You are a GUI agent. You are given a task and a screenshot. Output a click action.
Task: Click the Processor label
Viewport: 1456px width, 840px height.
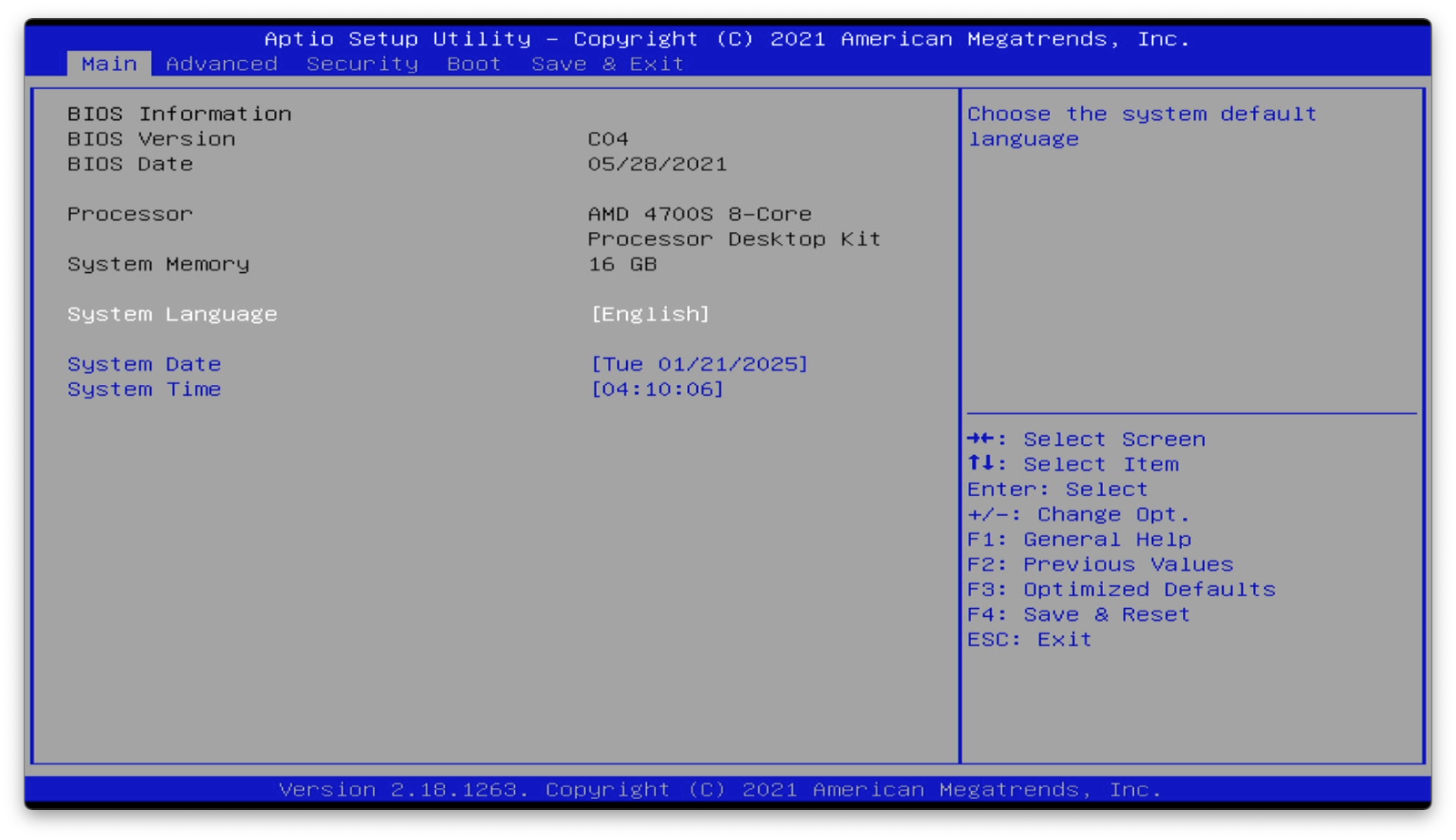[130, 214]
